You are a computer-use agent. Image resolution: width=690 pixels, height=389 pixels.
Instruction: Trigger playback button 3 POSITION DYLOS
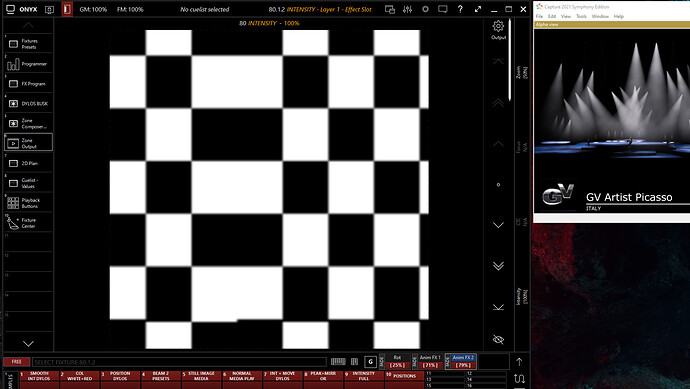tap(120, 379)
